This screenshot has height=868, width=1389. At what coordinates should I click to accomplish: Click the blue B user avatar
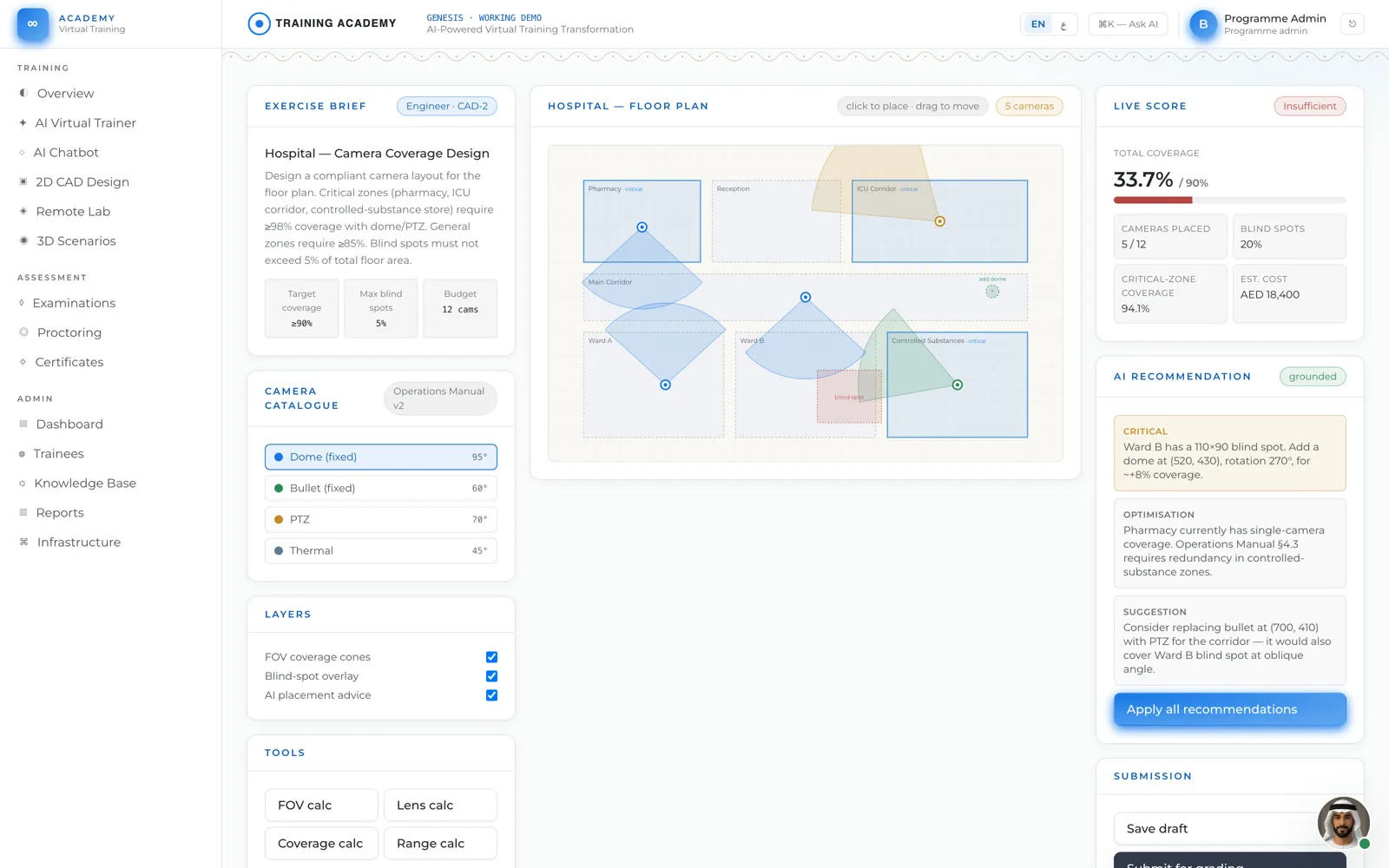point(1202,24)
